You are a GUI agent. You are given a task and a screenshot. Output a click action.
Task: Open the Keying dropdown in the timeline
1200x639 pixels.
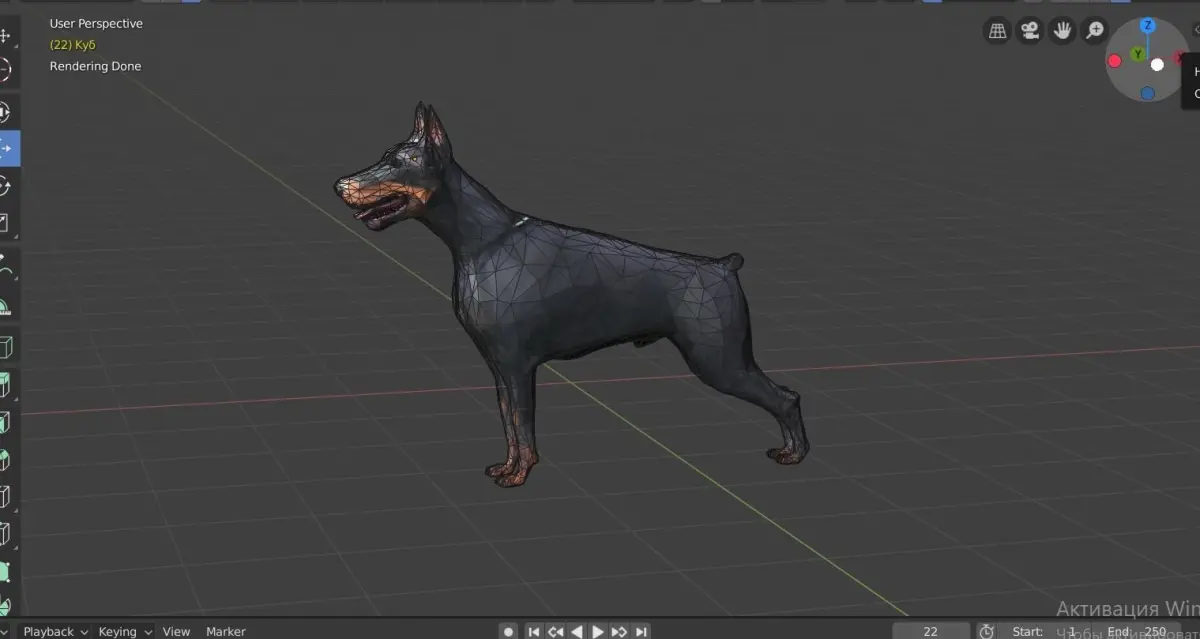pos(124,631)
